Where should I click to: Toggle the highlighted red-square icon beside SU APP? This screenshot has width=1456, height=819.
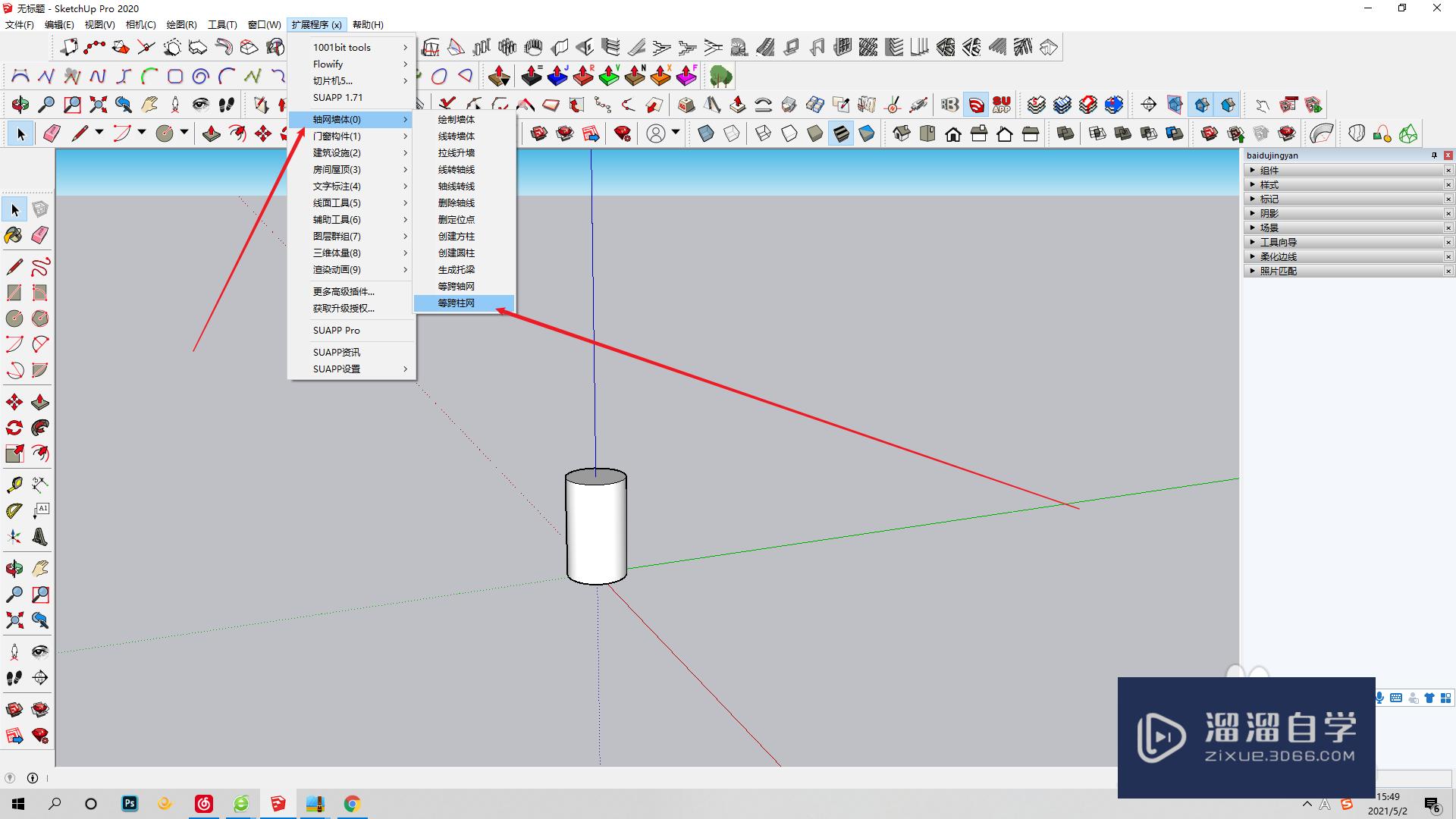pyautogui.click(x=977, y=105)
